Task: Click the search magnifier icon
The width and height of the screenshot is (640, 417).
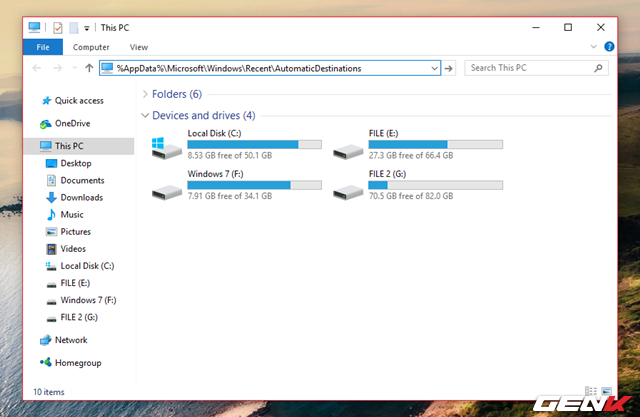Action: [598, 68]
